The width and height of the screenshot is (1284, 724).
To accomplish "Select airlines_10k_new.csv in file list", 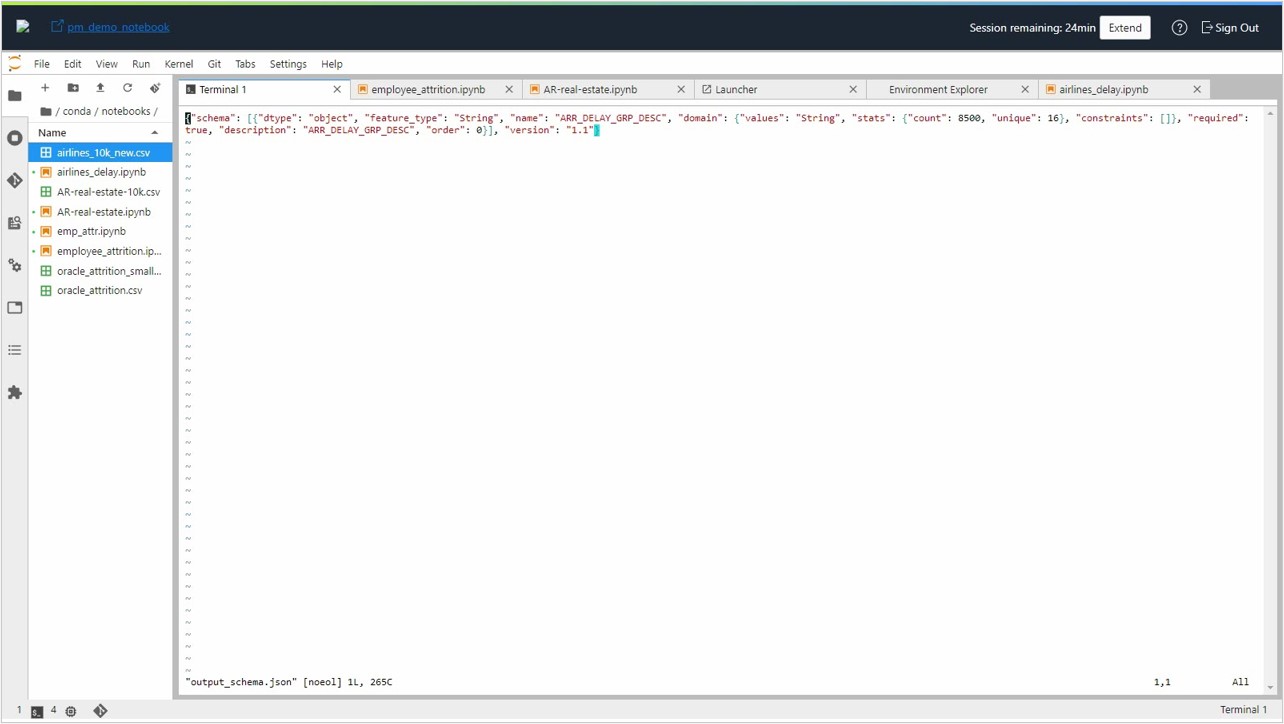I will tap(100, 153).
